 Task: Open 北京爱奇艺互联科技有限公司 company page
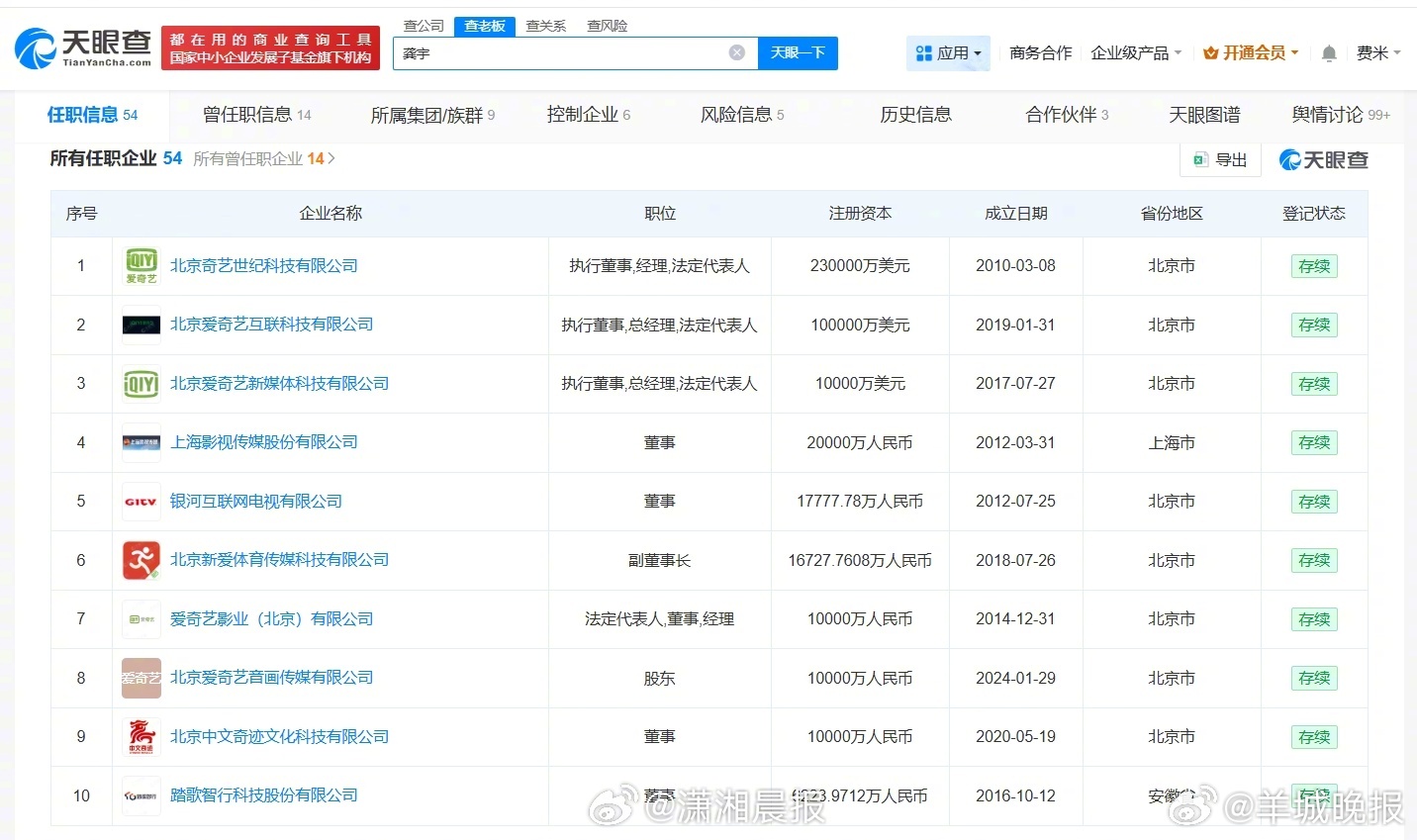[x=274, y=325]
